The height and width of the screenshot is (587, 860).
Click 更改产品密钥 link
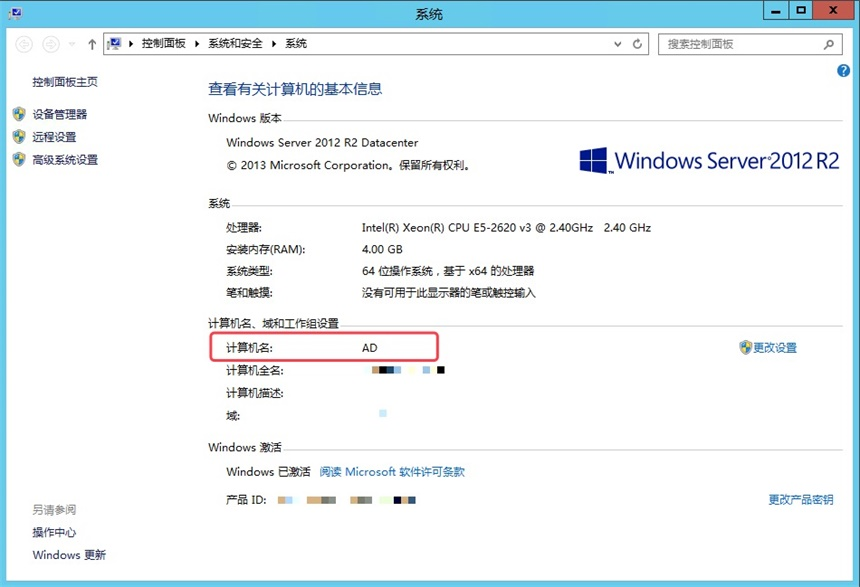[801, 499]
